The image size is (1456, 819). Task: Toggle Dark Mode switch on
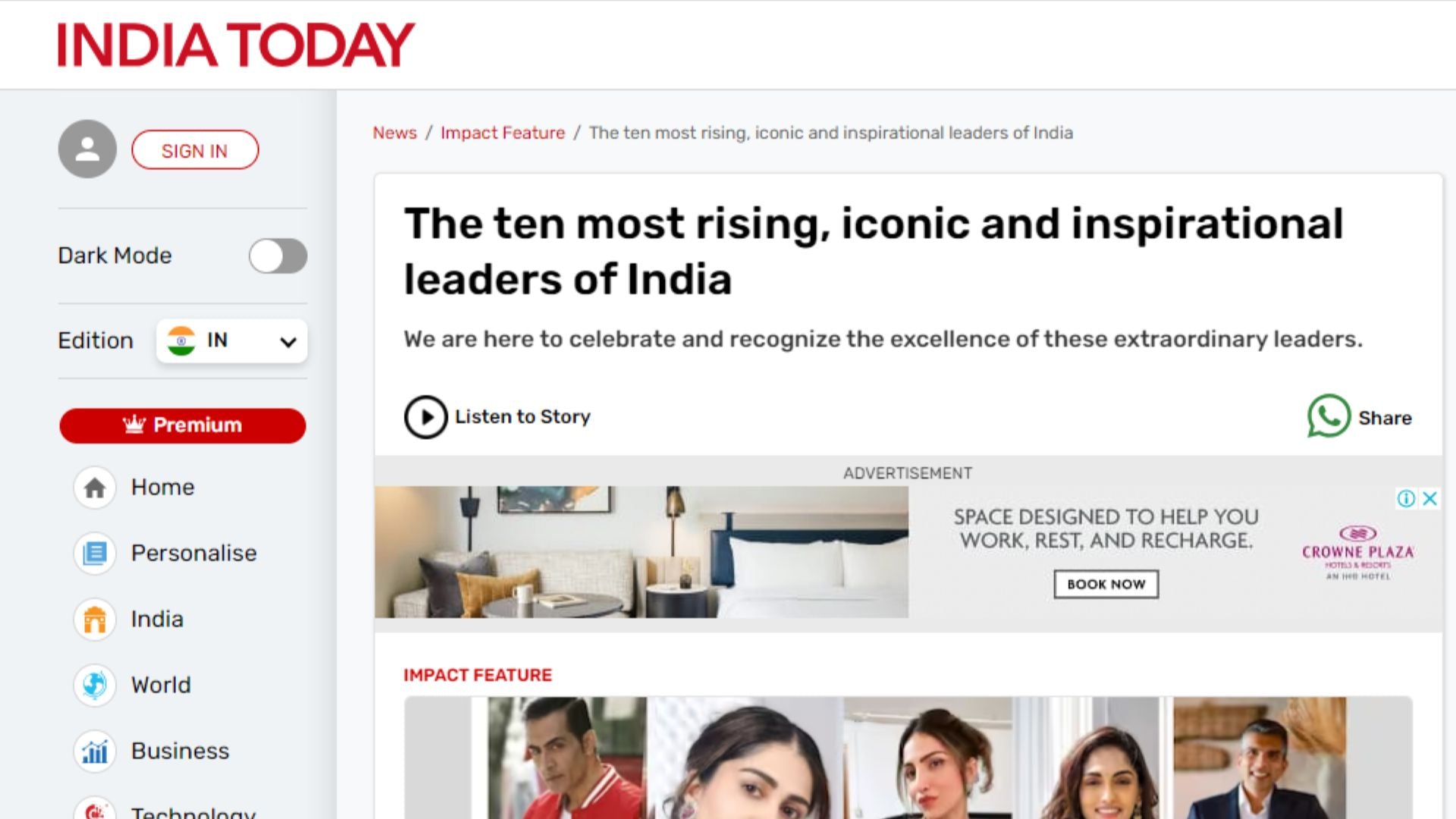(x=278, y=256)
